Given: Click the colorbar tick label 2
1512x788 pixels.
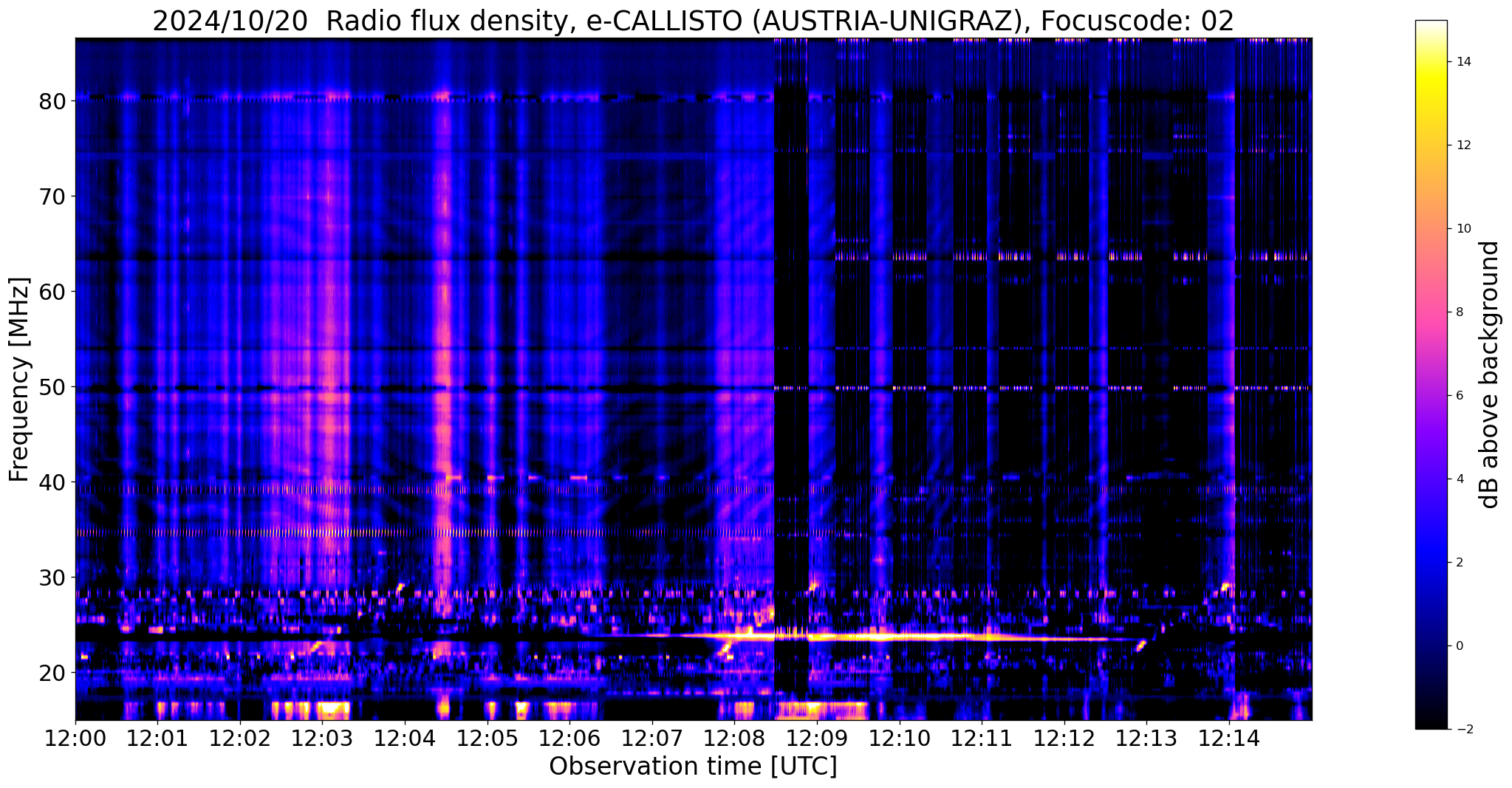Looking at the screenshot, I should [x=1458, y=563].
